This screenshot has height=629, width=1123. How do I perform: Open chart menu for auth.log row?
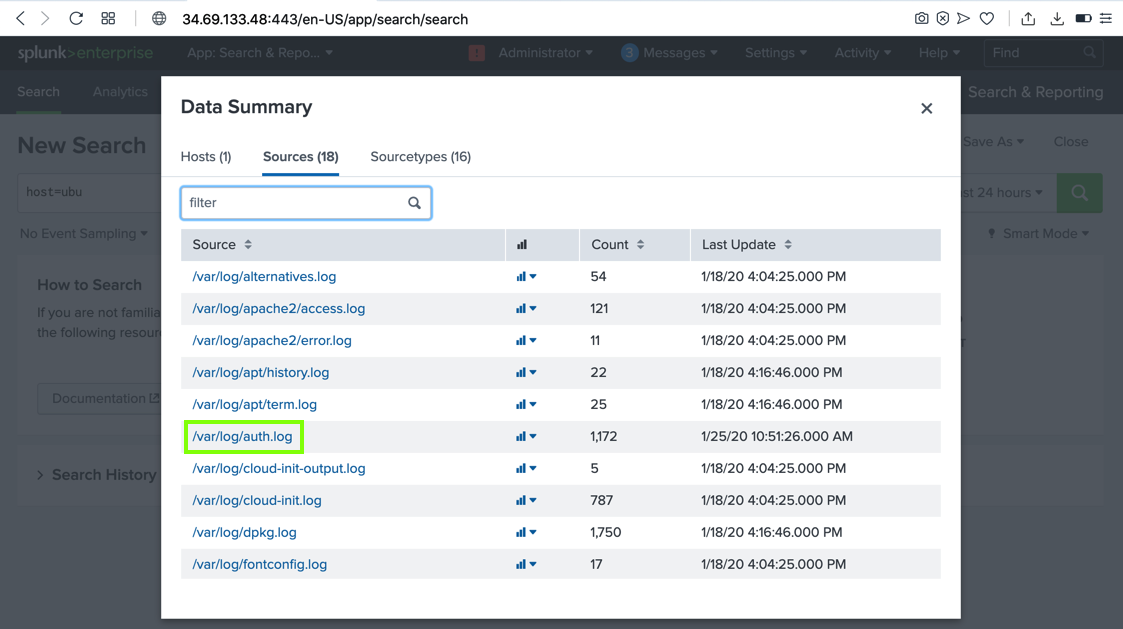[526, 436]
